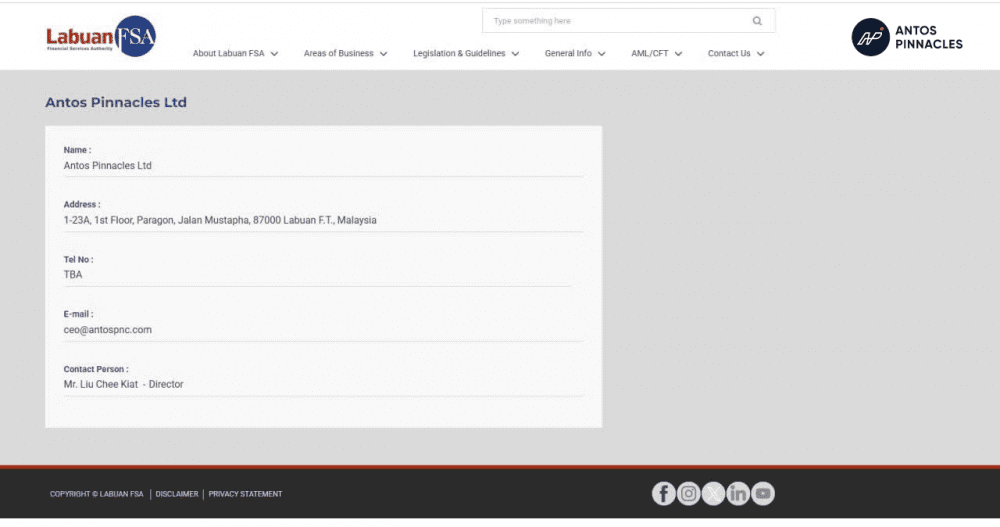Screen dimensions: 1000x527
Task: Open the AML/CFT menu
Action: [x=650, y=54]
